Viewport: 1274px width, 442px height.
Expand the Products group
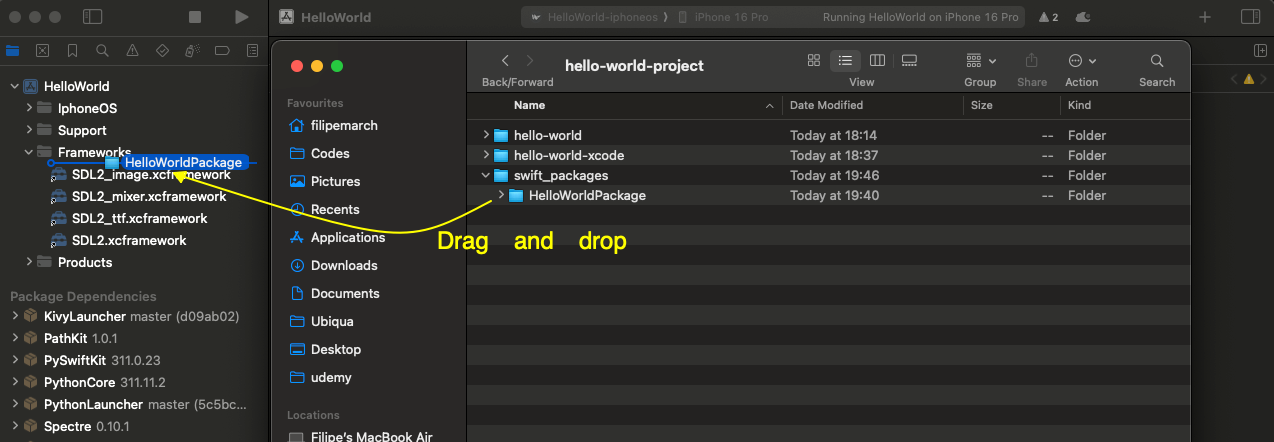click(x=29, y=262)
